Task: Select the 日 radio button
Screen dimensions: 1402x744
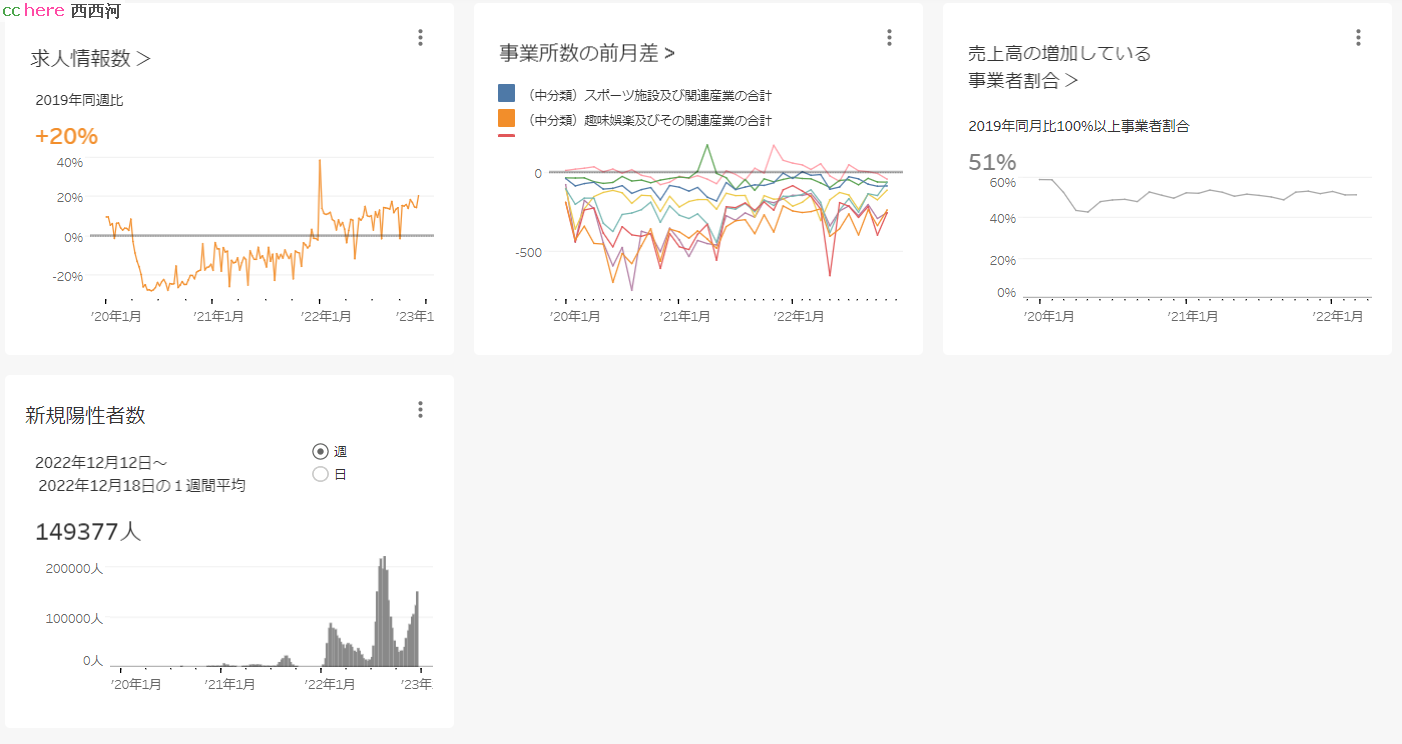Action: click(x=321, y=474)
